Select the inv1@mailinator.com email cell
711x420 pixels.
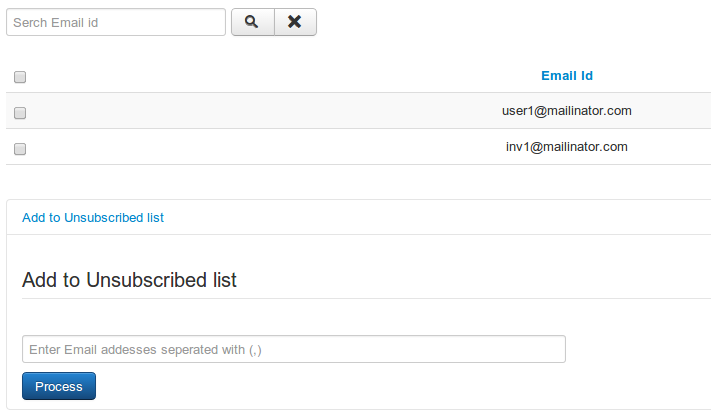pyautogui.click(x=567, y=147)
